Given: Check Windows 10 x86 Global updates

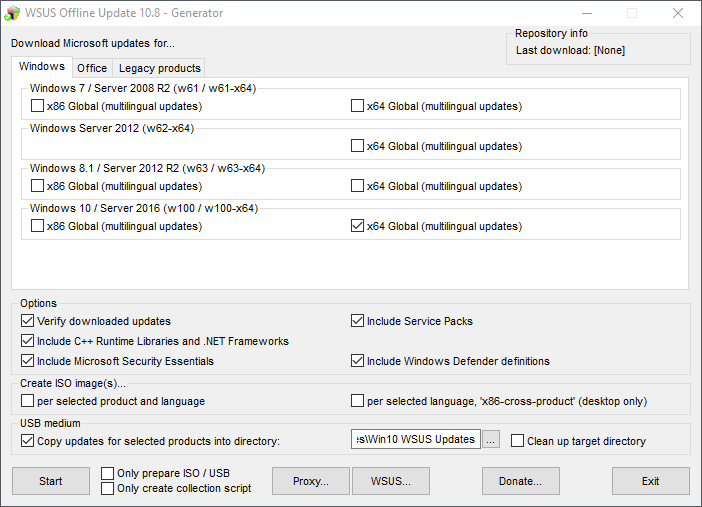Looking at the screenshot, I should (x=37, y=225).
